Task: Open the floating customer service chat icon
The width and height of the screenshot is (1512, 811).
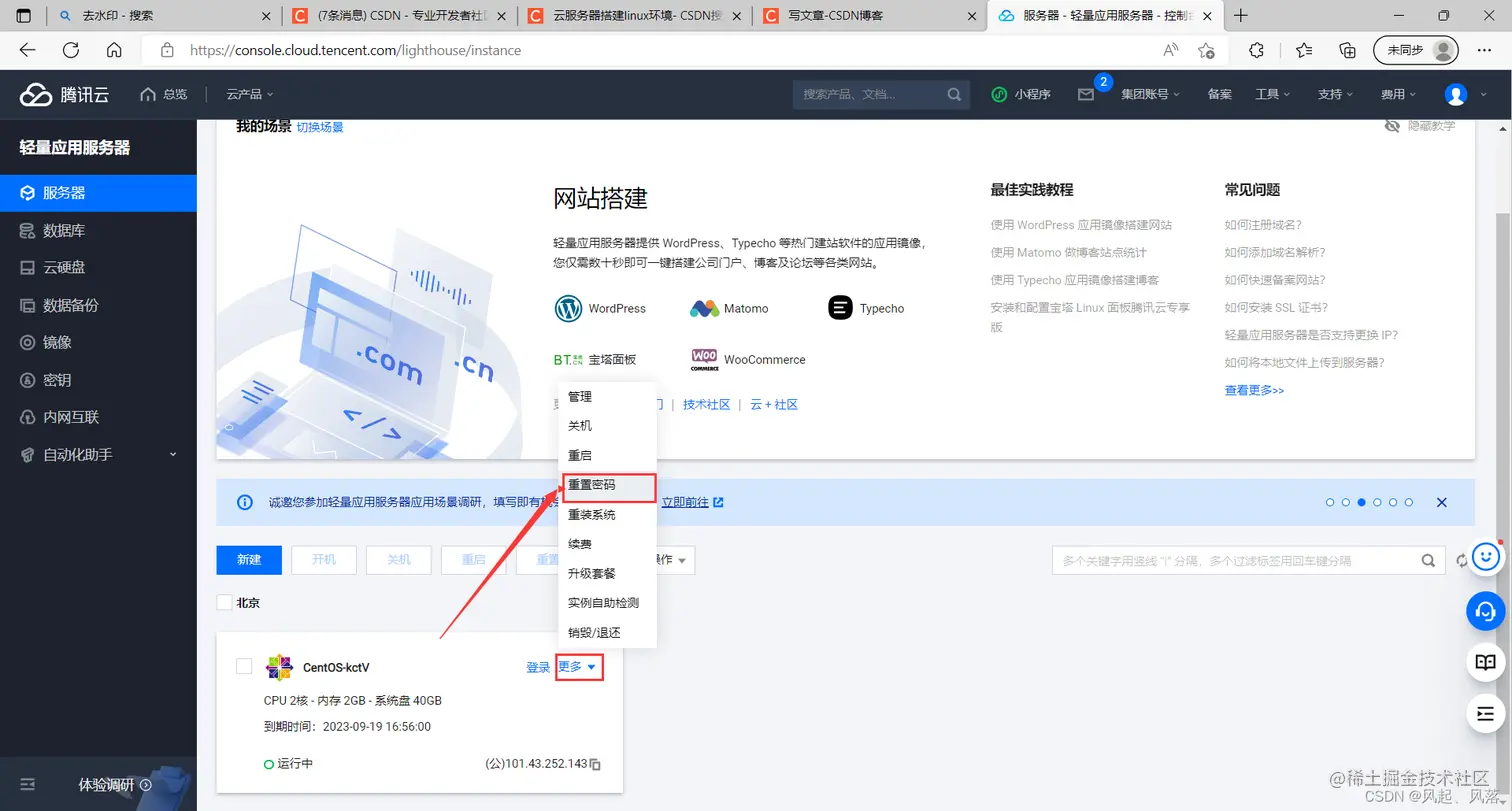Action: tap(1486, 611)
